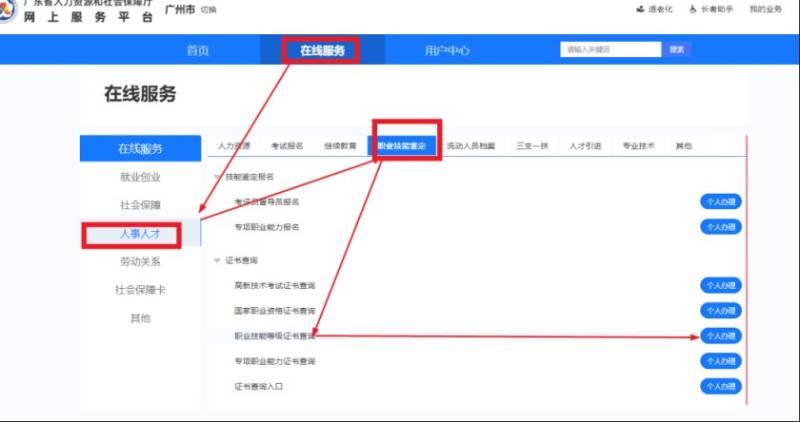Click the platform logo icon at top-left

[6, 12]
